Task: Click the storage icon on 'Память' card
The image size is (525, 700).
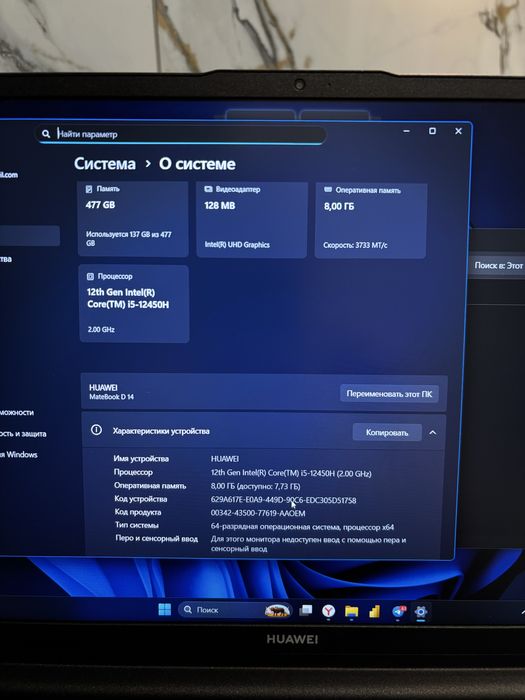Action: click(89, 189)
